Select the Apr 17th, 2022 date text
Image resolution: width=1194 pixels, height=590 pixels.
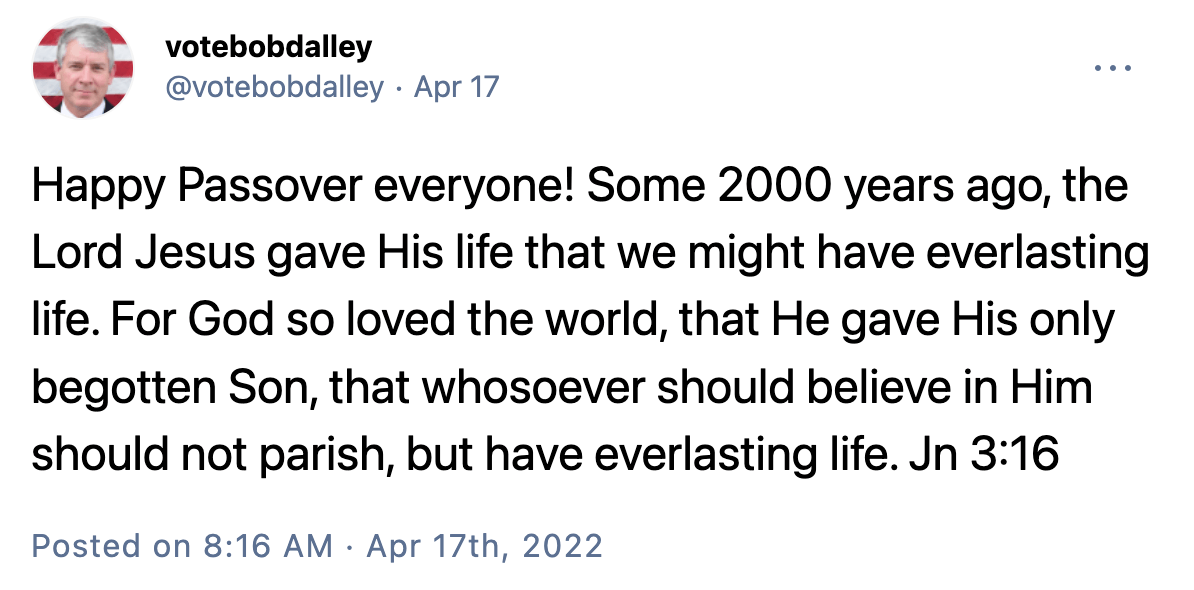tap(484, 546)
